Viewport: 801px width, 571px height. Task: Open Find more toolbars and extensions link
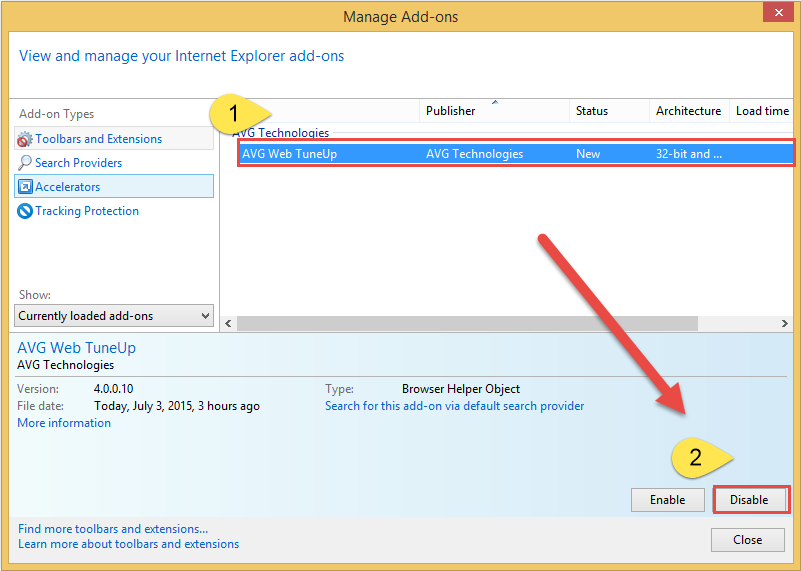coord(113,529)
